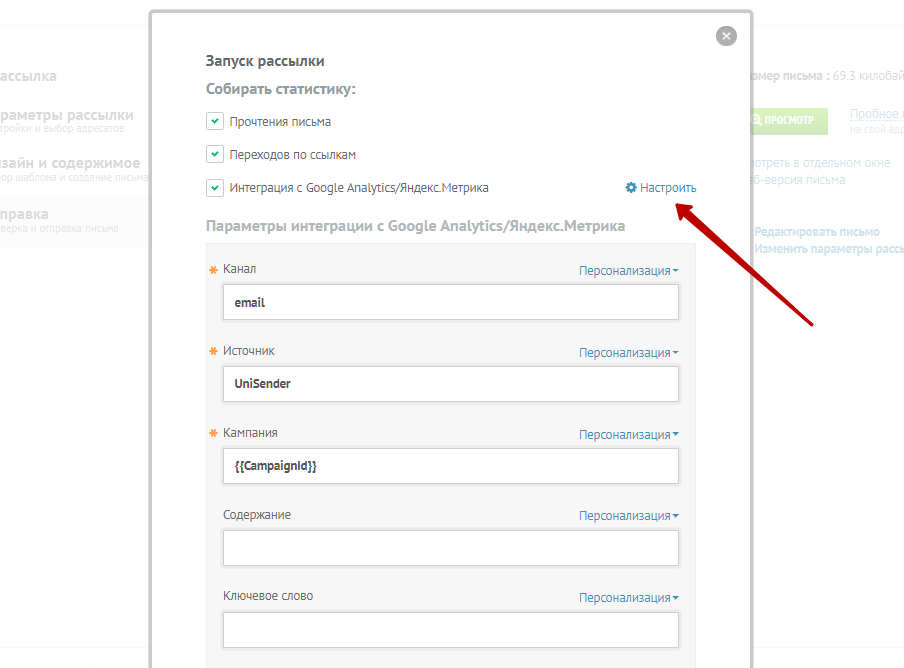The image size is (904, 668).
Task: Select the Отправка step in sidebar
Action: tap(59, 221)
